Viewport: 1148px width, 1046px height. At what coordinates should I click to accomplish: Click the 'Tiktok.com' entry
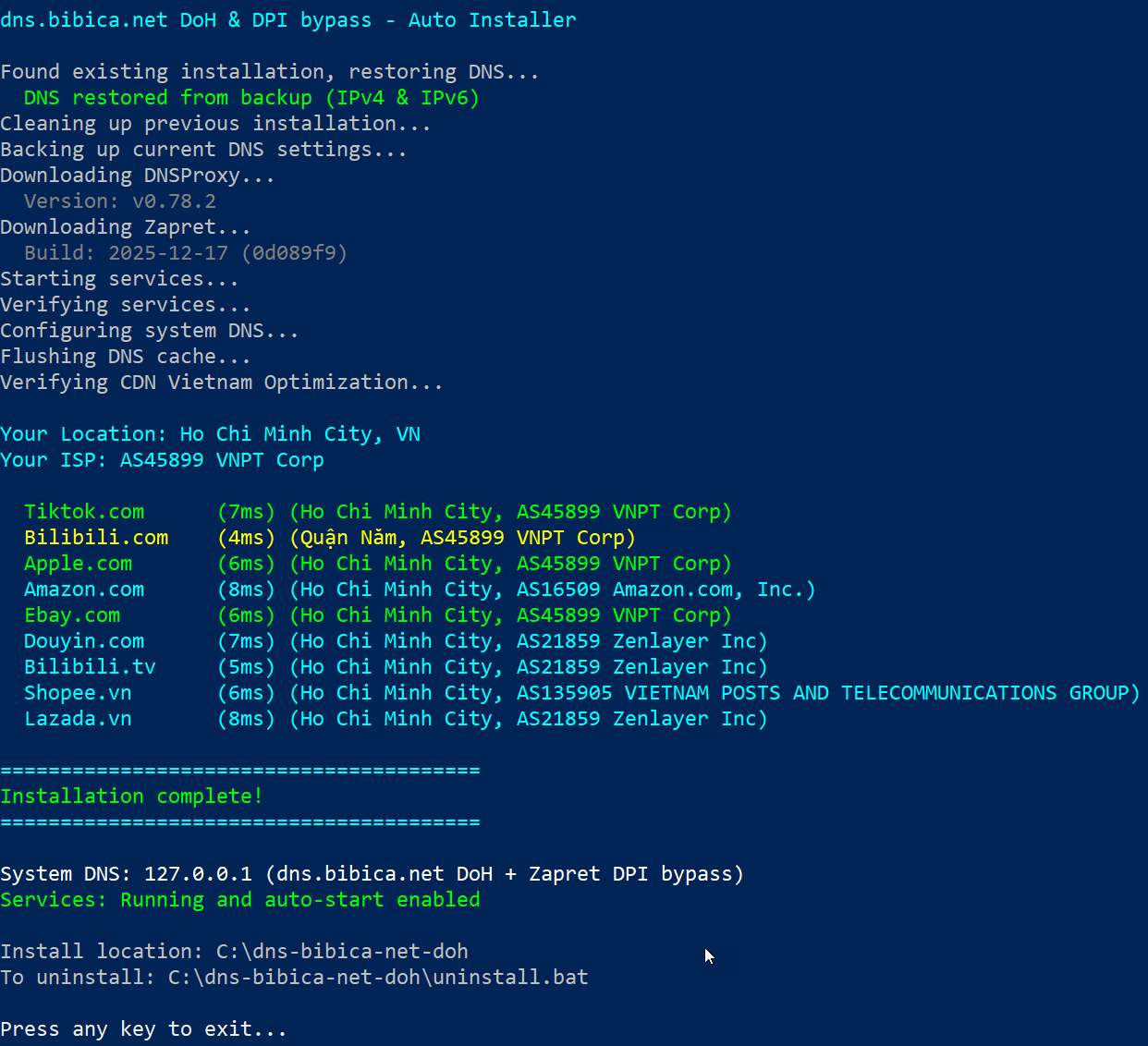point(84,512)
